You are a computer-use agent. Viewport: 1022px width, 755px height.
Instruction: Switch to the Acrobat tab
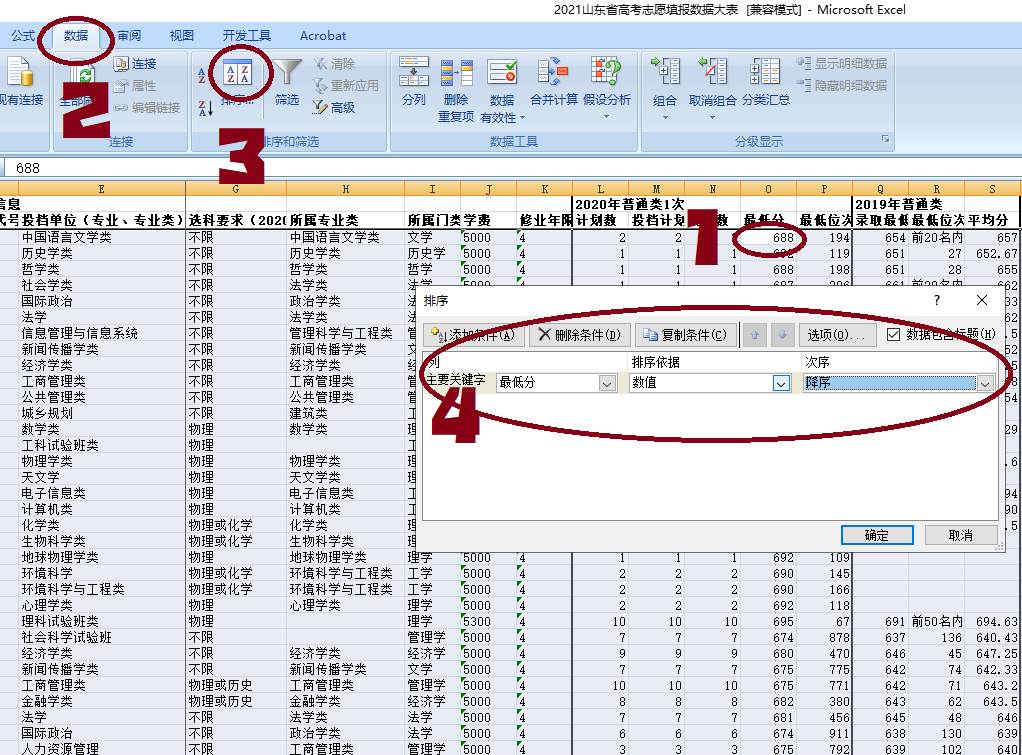pos(323,36)
